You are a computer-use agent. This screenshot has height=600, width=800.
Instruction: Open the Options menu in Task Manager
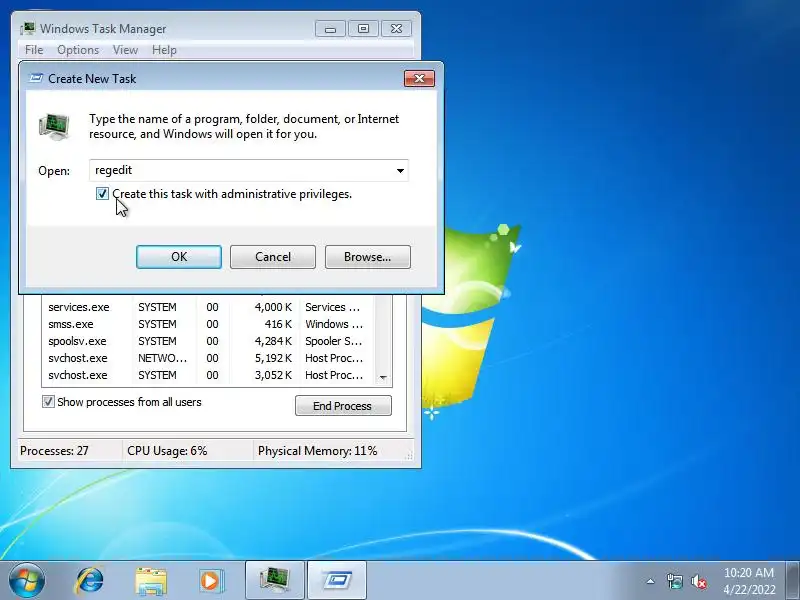point(78,50)
